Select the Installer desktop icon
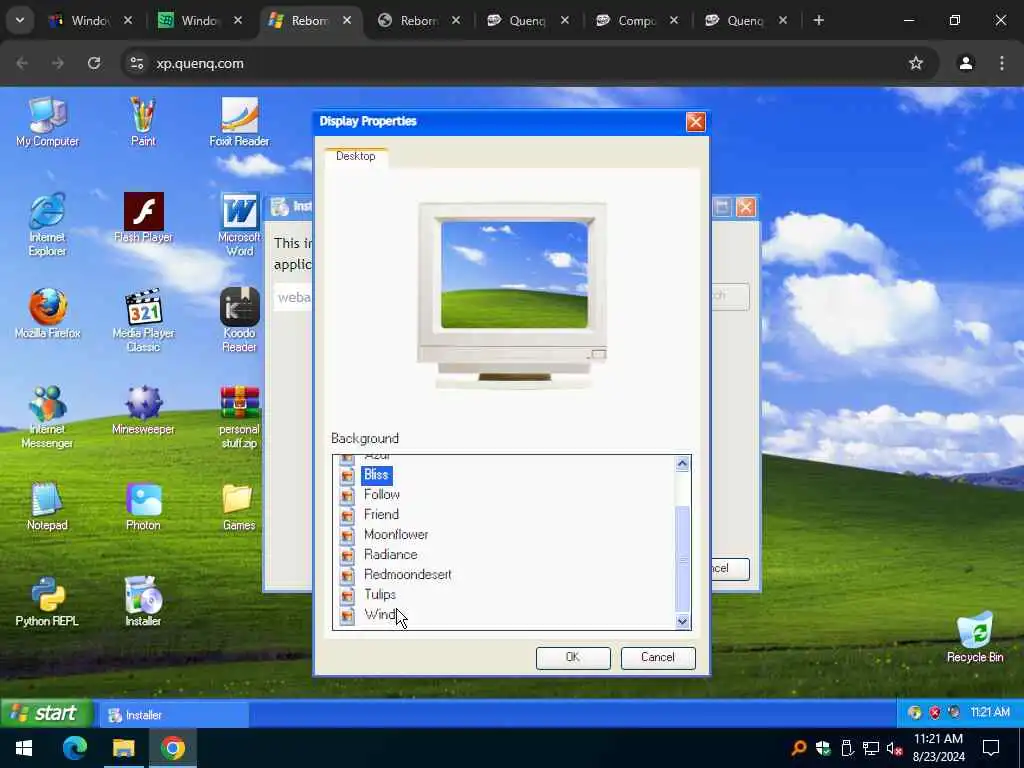The width and height of the screenshot is (1024, 768). tap(143, 601)
